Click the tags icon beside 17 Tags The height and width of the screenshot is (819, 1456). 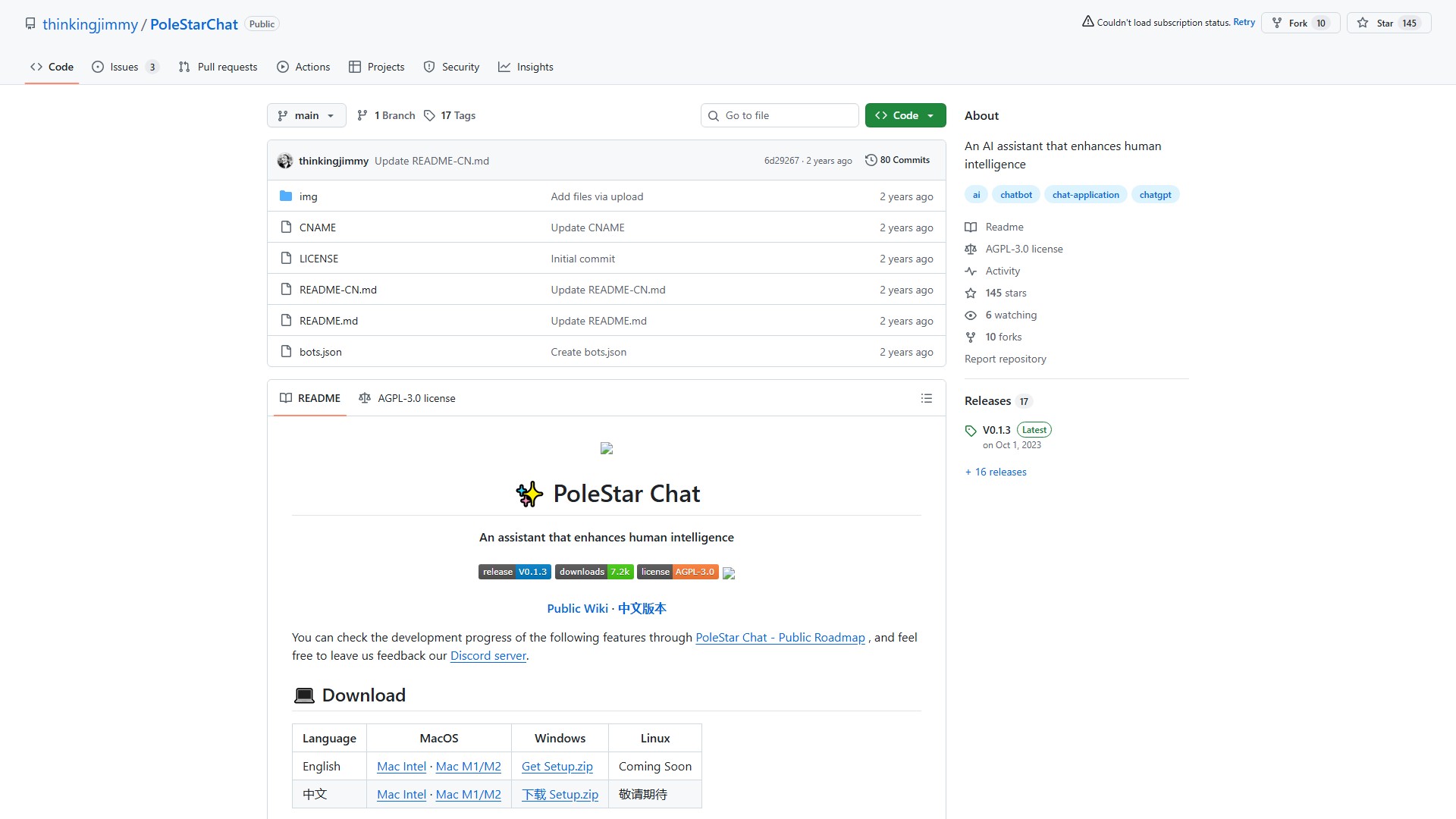point(429,115)
